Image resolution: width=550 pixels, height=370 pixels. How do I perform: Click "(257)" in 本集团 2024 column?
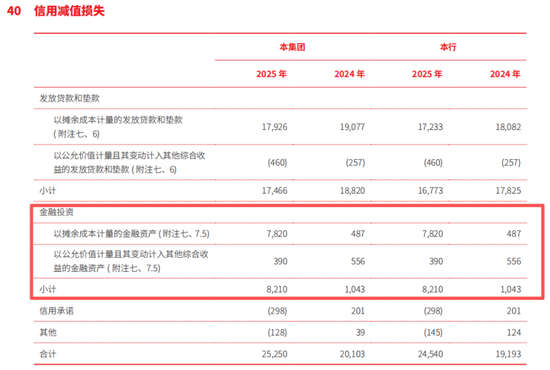[x=355, y=163]
